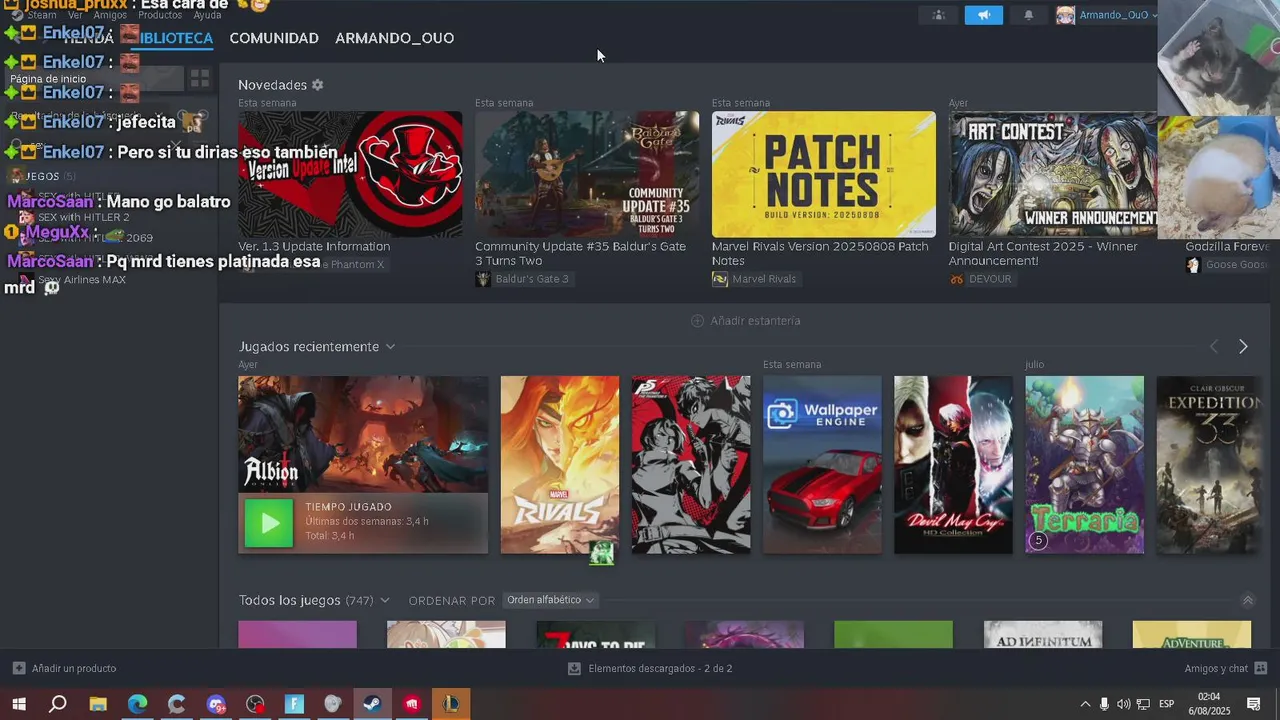Open the Orden alfabético sort dropdown
Viewport: 1280px width, 720px height.
coord(551,600)
